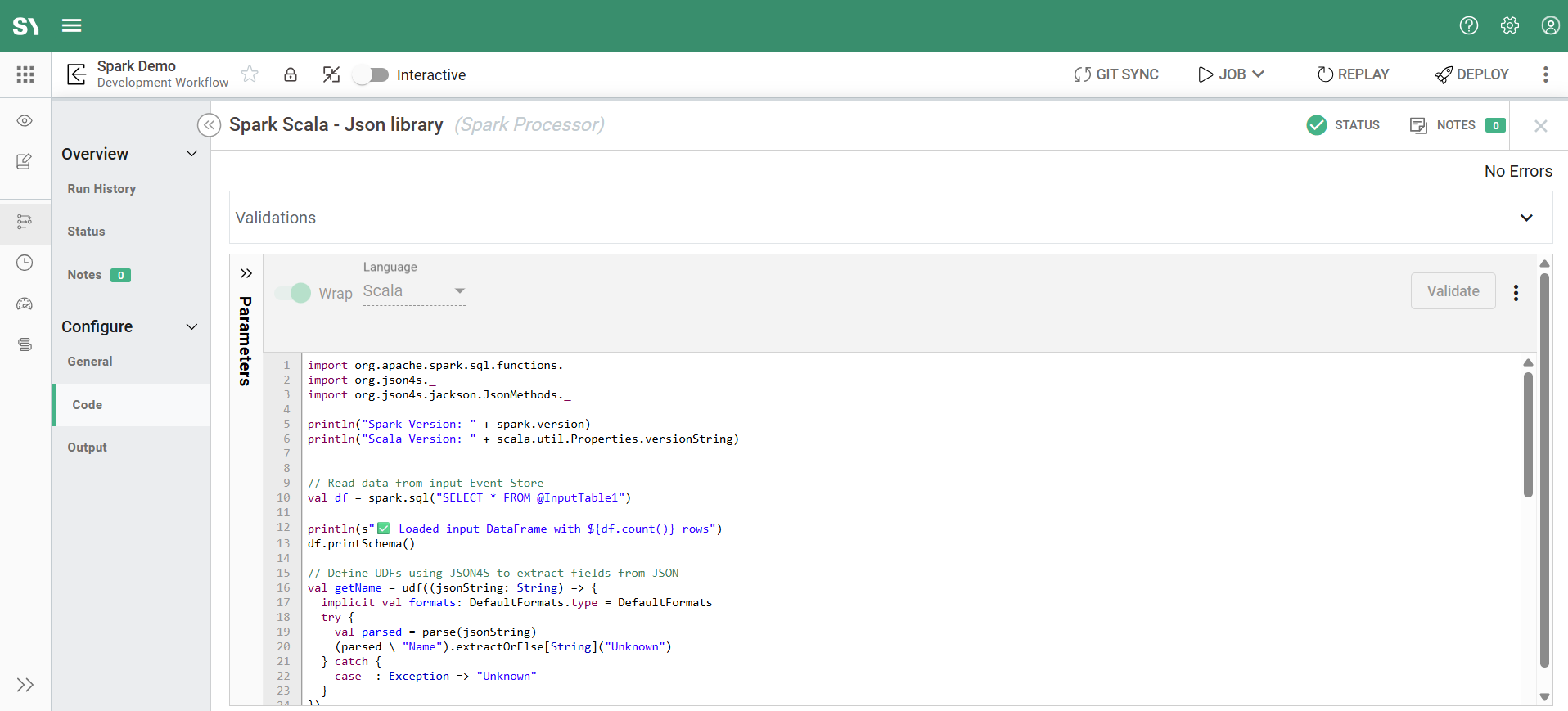
Task: Click the DEPLOY button
Action: pyautogui.click(x=1471, y=74)
